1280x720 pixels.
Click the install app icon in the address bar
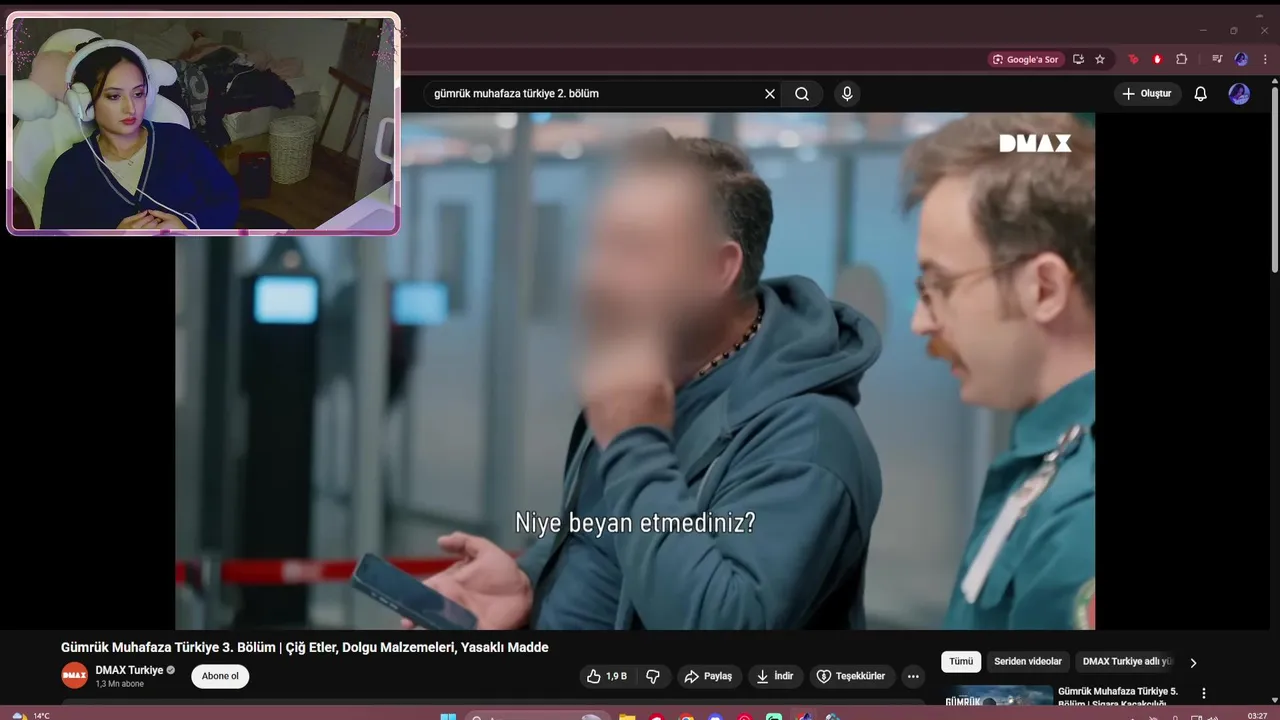tap(1078, 59)
